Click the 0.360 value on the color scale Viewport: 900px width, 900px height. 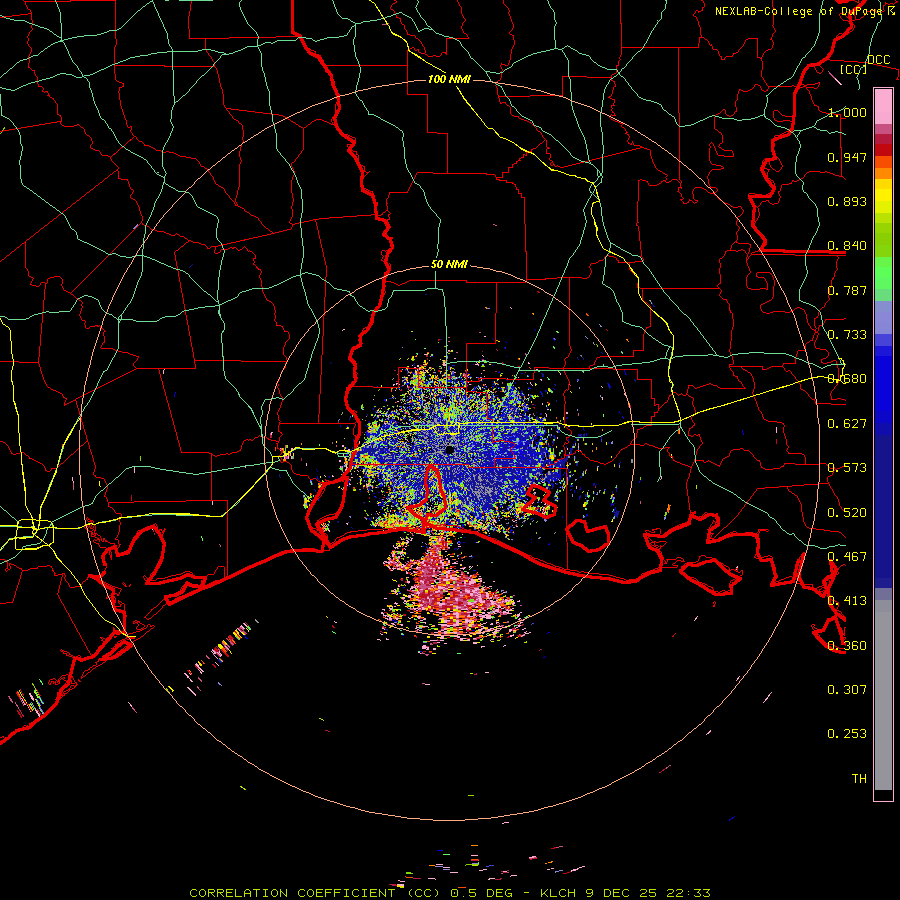tap(847, 646)
